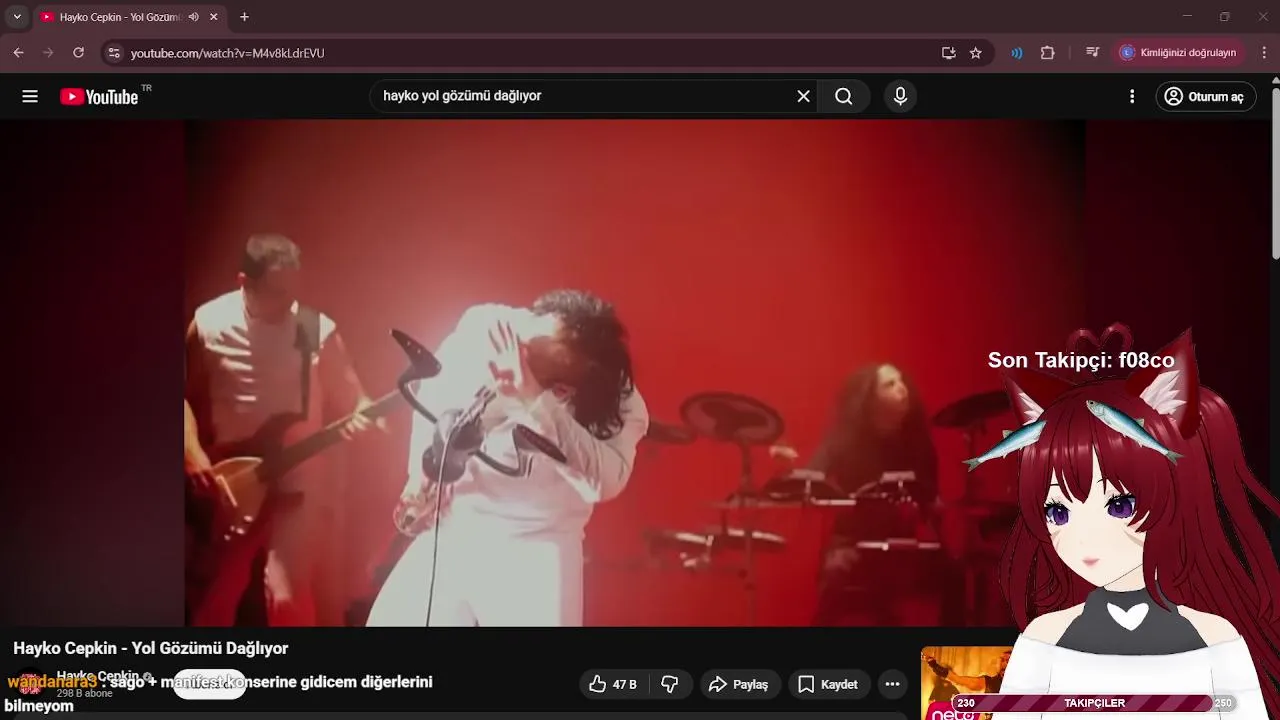
Task: Open the Hayko Cepkin channel name link
Action: pos(98,676)
